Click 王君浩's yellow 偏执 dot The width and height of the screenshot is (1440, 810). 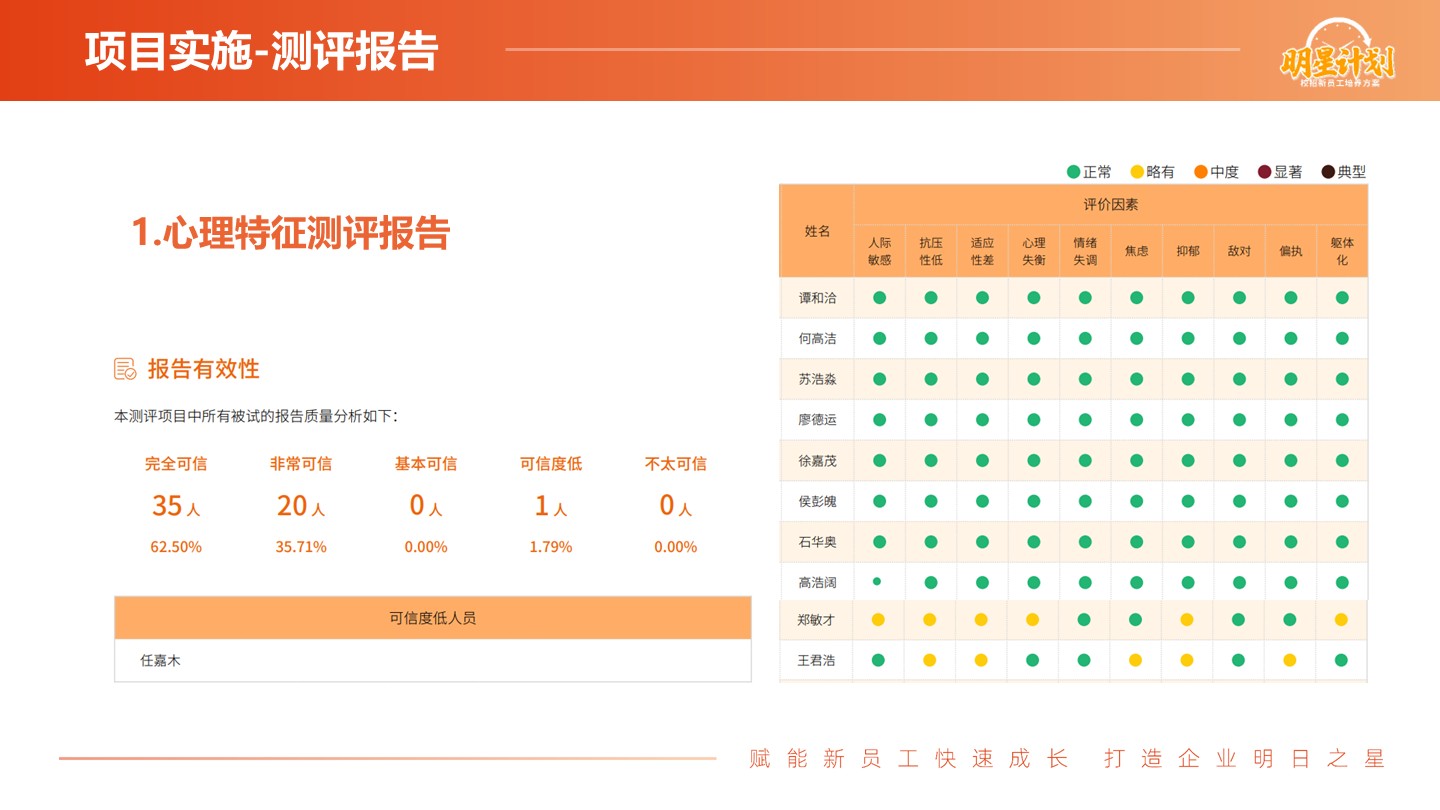pos(1290,660)
